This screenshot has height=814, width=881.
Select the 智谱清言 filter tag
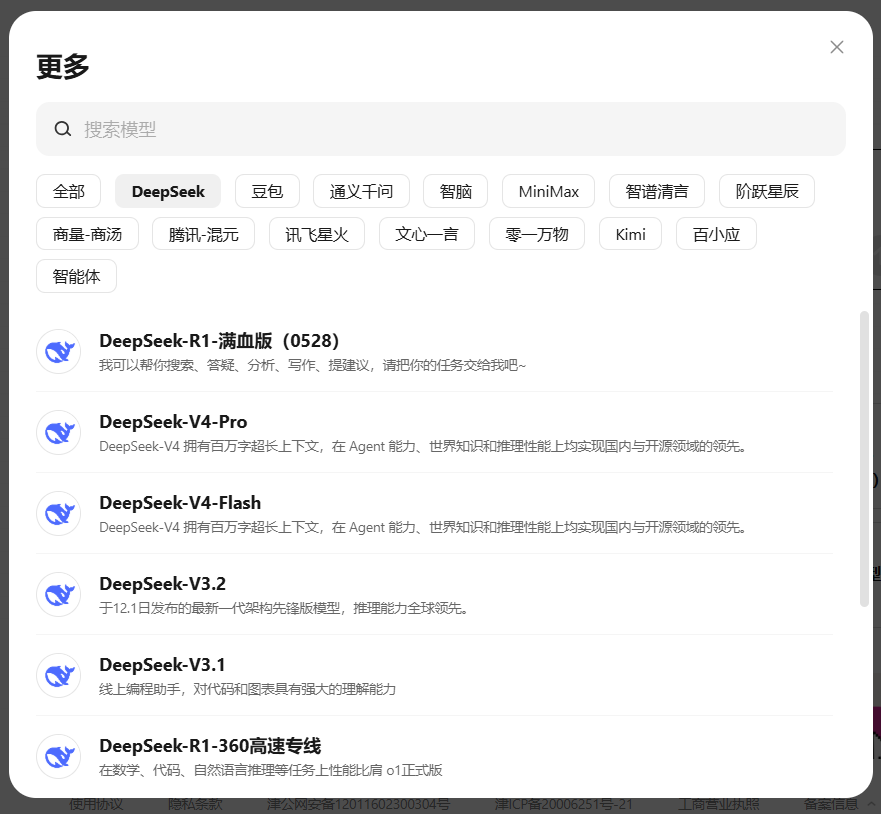[657, 192]
